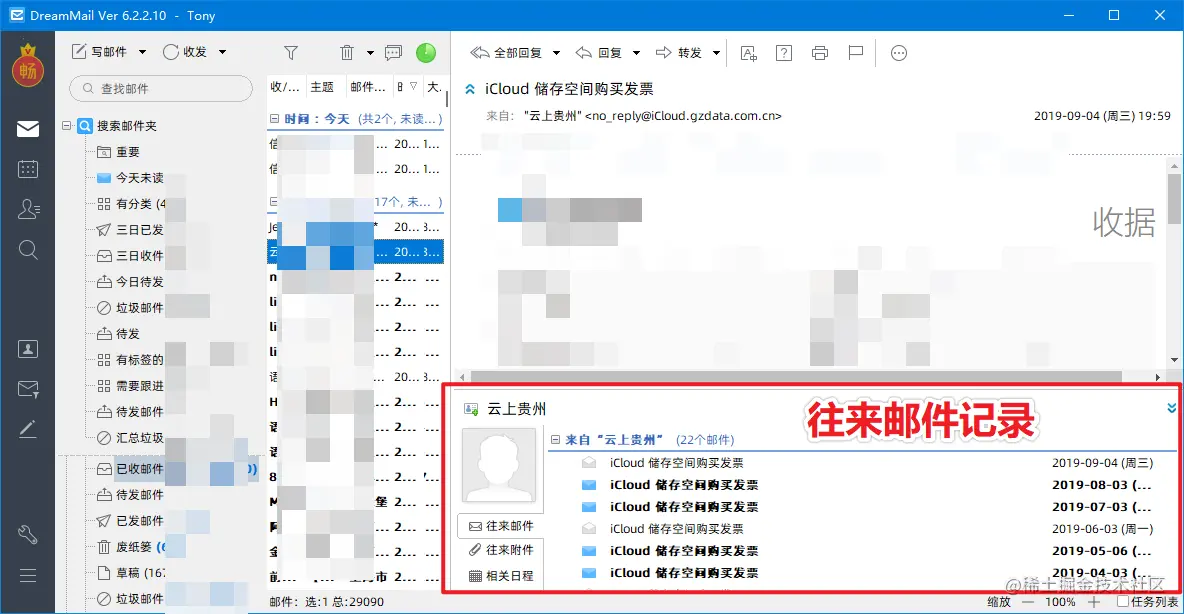Click the translate text icon in reading toolbar
The width and height of the screenshot is (1184, 614).
click(x=748, y=53)
